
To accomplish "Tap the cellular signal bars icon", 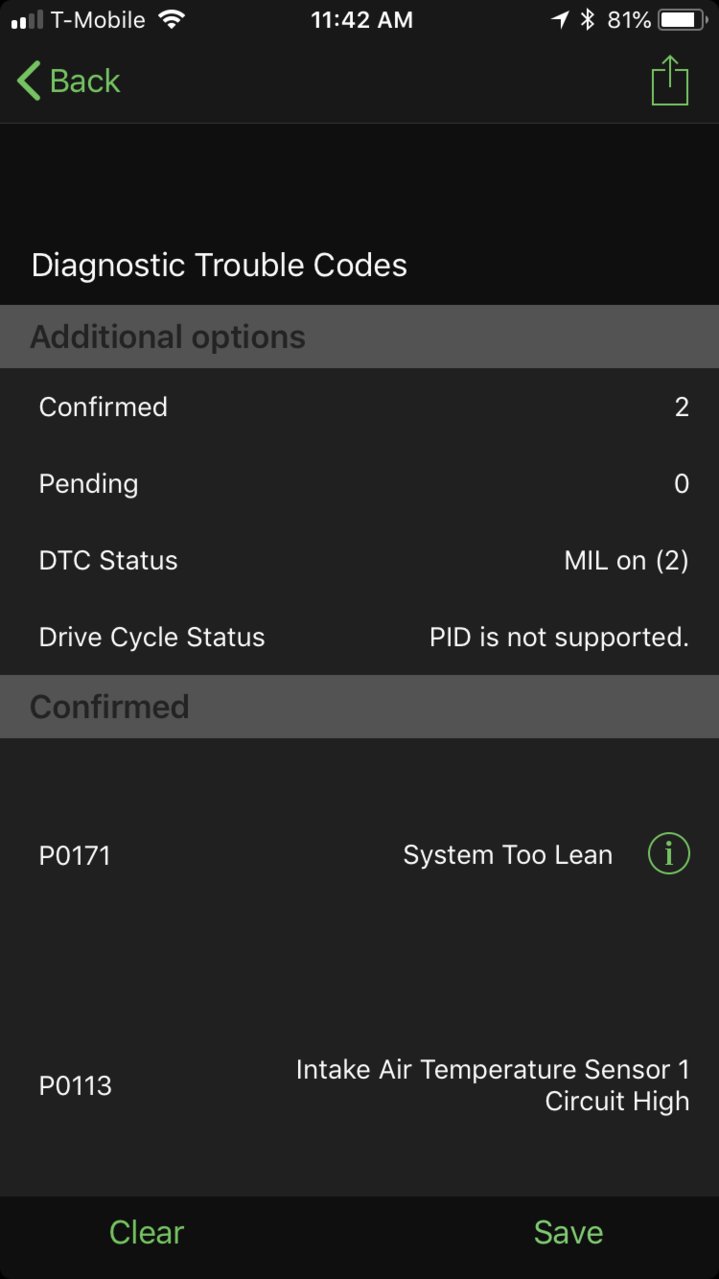I will [x=27, y=20].
